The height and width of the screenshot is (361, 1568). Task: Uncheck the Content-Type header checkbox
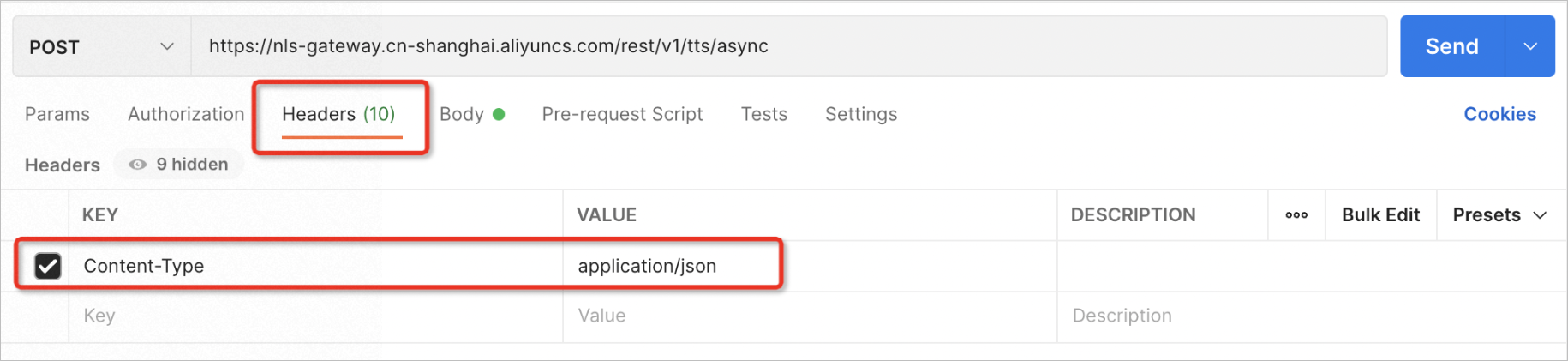point(48,266)
